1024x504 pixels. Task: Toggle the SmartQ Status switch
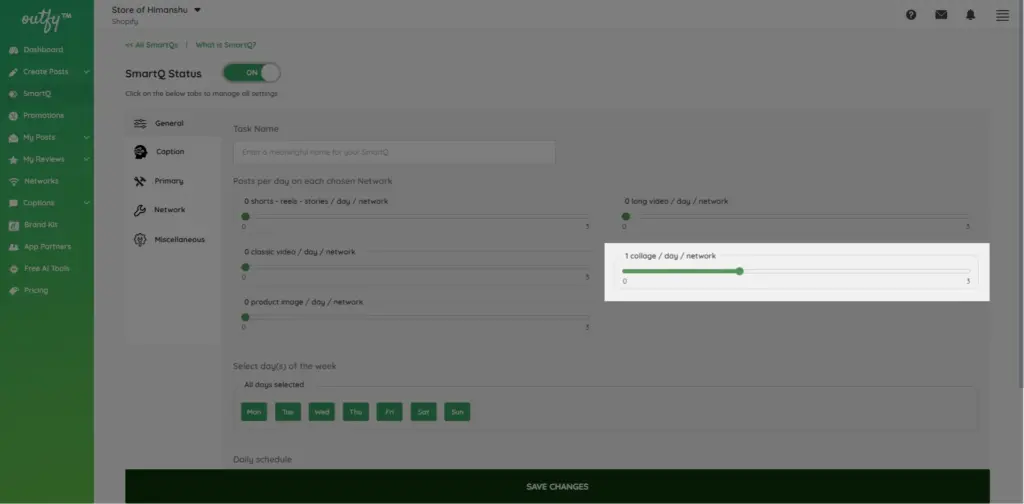(x=251, y=73)
